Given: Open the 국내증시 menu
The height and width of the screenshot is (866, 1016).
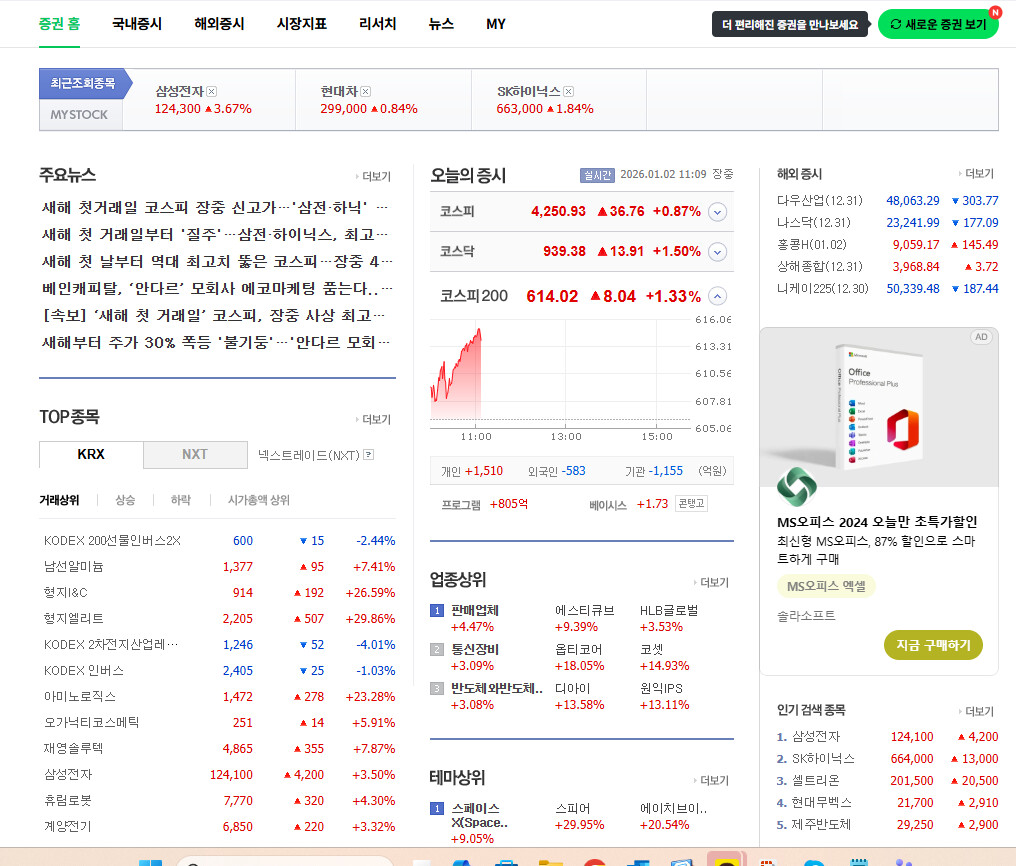Looking at the screenshot, I should (137, 24).
